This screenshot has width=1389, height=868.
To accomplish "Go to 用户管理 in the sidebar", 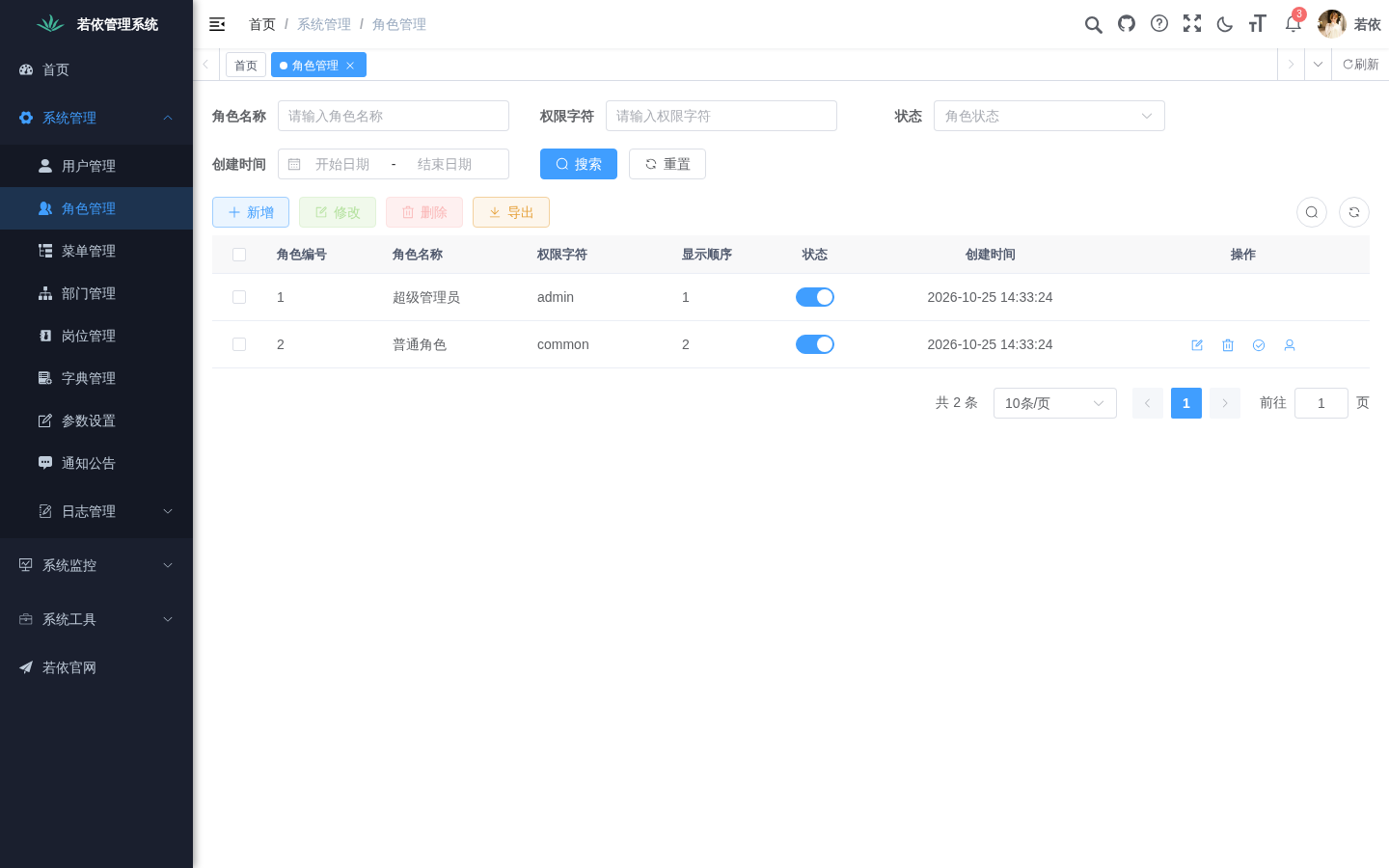I will (96, 166).
